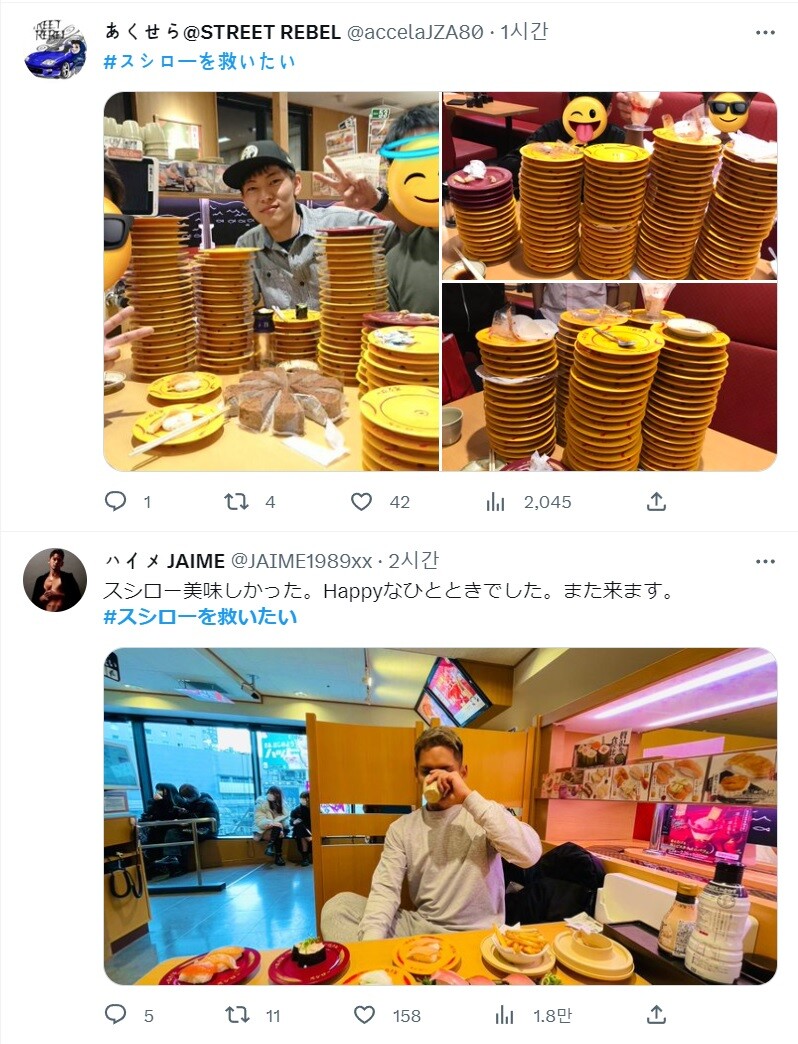
Task: Like the JAIME tweet with 158 likes
Action: pyautogui.click(x=363, y=1015)
